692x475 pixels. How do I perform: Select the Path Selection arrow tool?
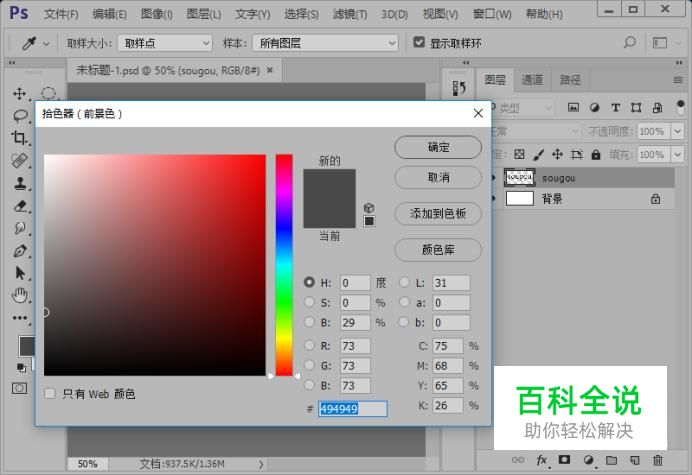pos(20,273)
